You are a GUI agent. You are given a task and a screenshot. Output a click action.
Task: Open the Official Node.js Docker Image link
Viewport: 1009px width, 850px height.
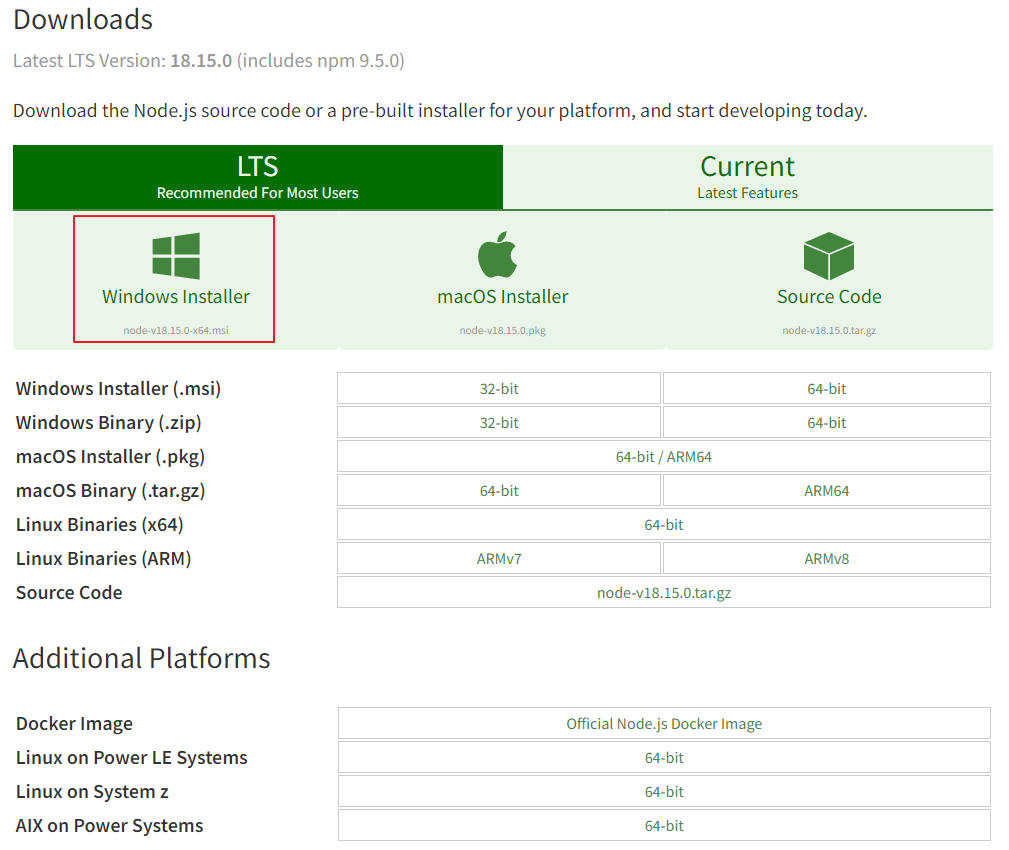click(x=664, y=724)
